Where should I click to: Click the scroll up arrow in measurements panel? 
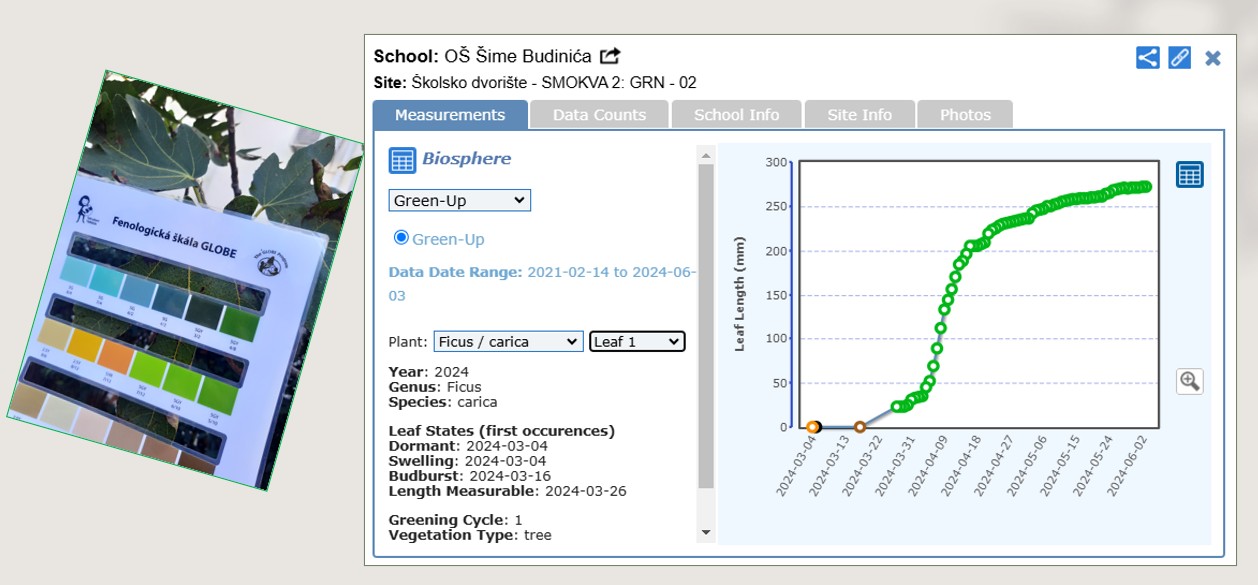pos(706,155)
